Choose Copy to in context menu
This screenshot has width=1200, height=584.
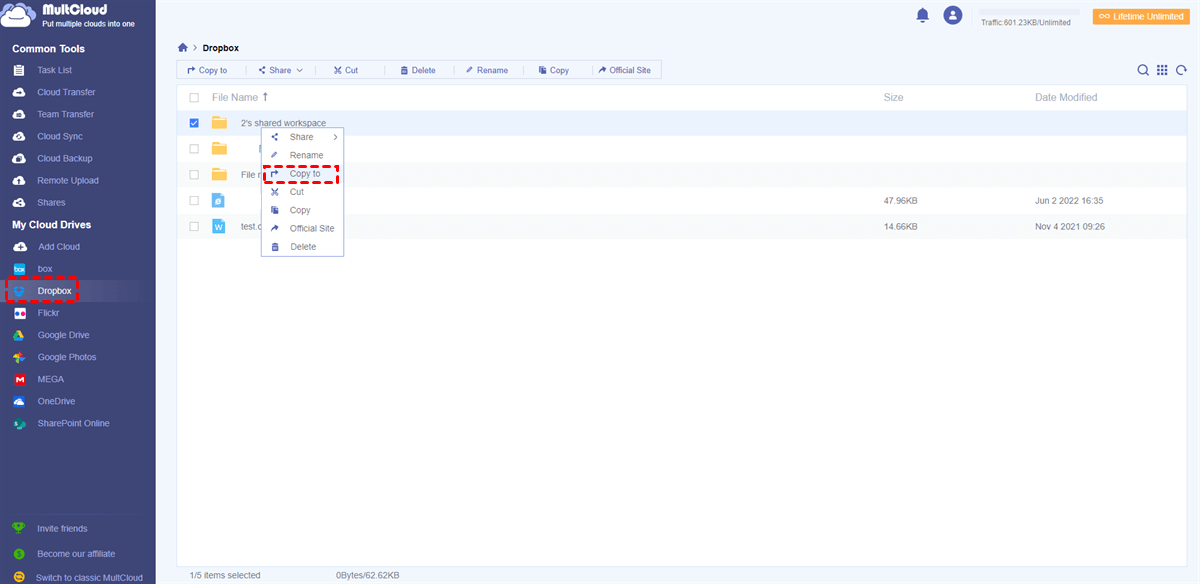coord(303,173)
